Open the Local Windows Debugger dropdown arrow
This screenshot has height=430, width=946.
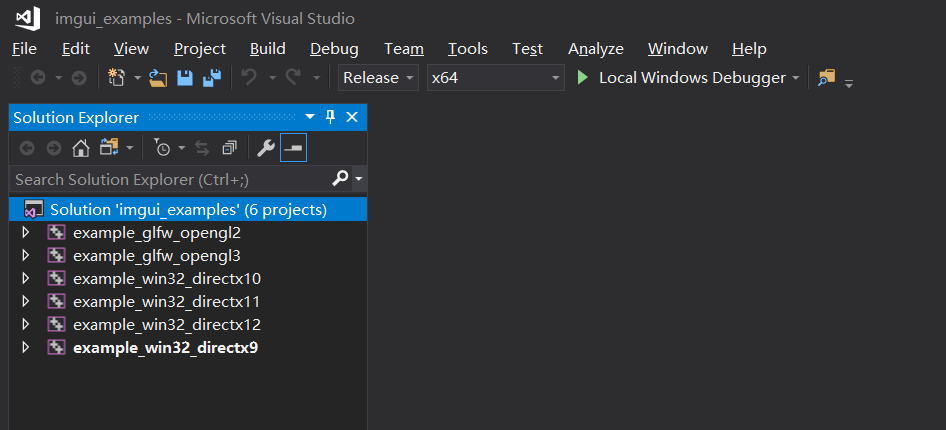point(795,78)
